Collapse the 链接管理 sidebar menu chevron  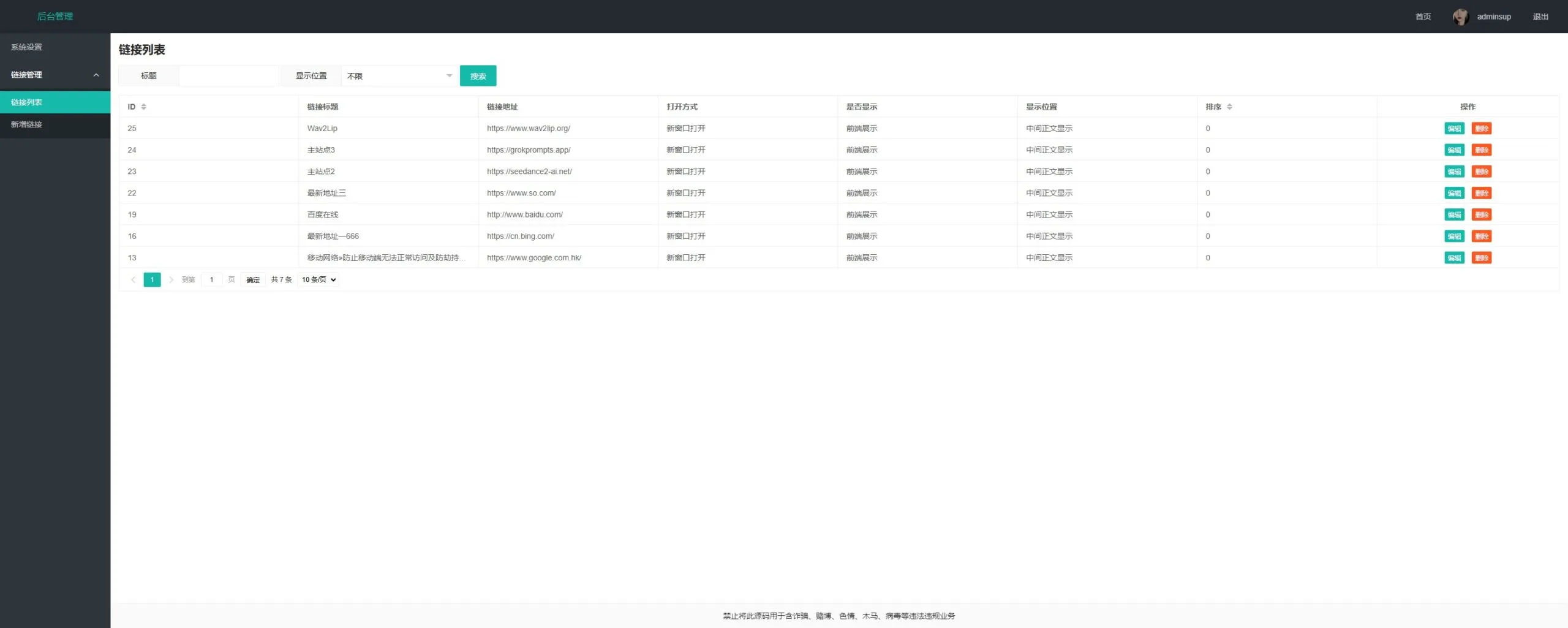click(x=96, y=75)
